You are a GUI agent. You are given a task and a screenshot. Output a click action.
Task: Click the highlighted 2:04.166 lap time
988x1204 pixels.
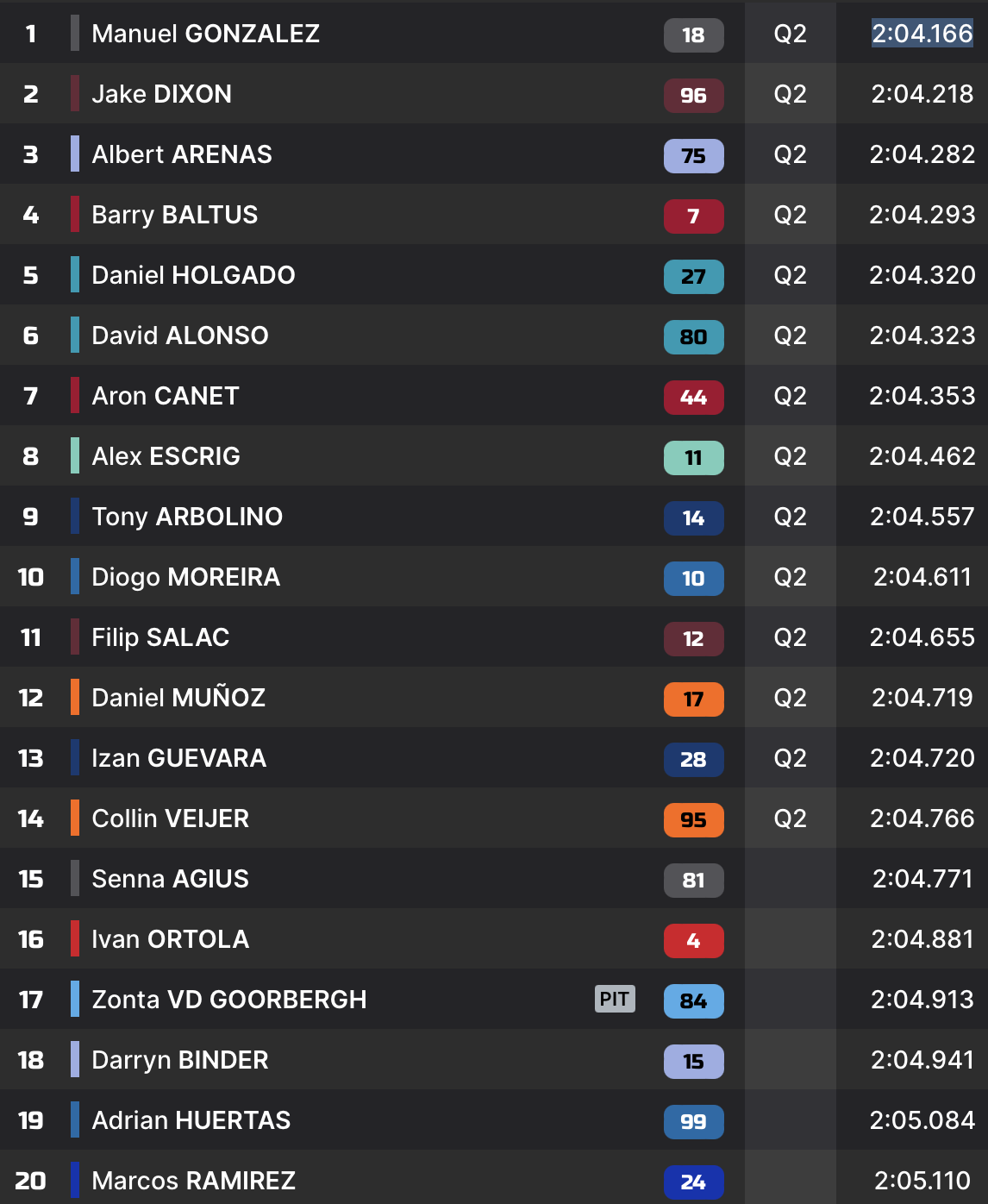(922, 34)
